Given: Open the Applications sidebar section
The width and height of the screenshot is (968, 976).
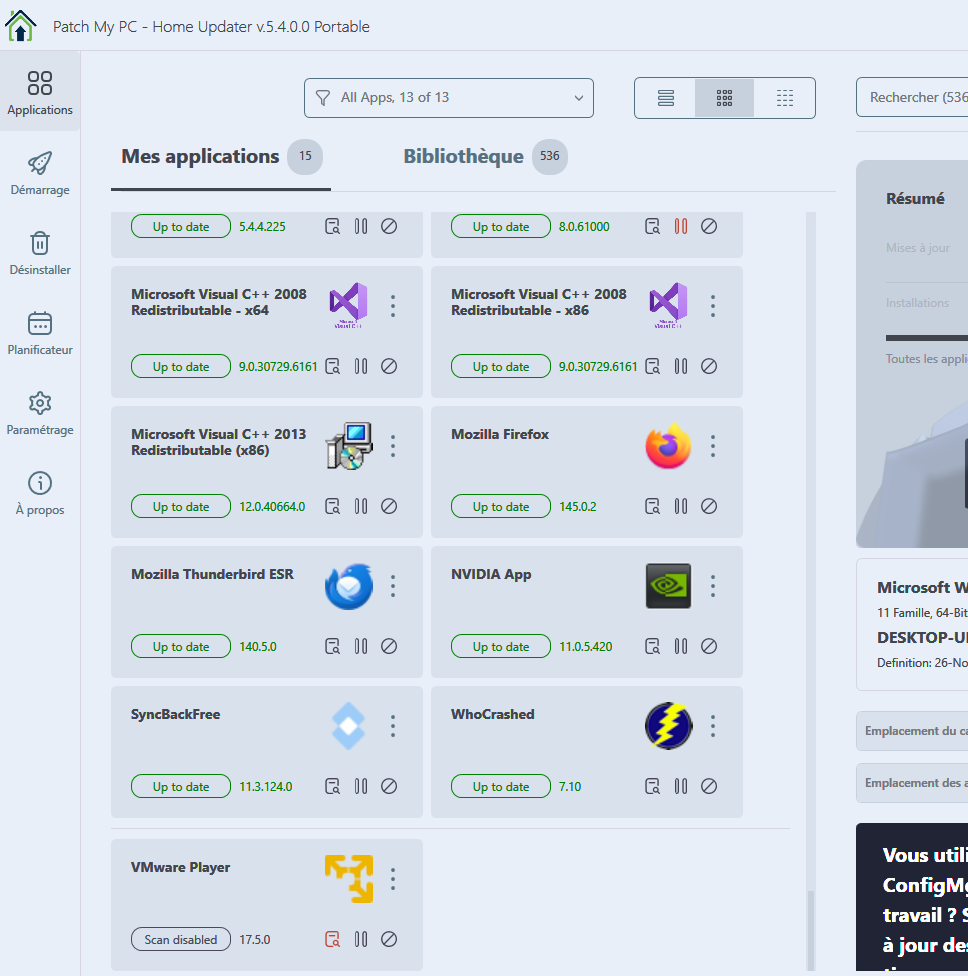Looking at the screenshot, I should click(40, 92).
